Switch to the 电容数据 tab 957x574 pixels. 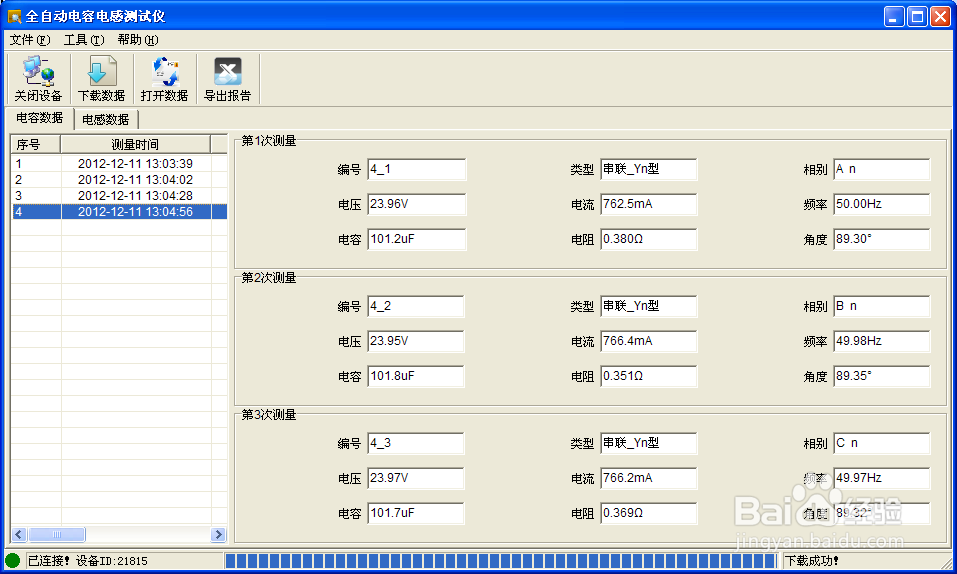click(40, 118)
